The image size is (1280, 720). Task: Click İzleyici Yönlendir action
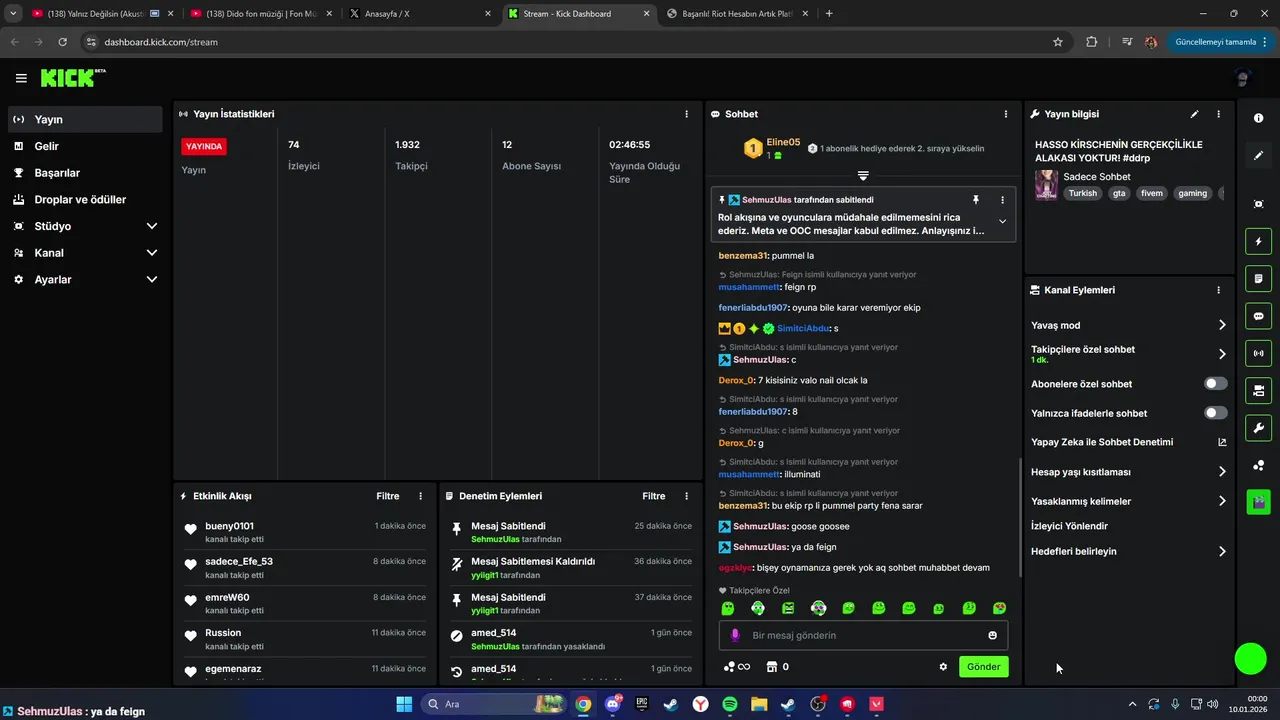[x=1069, y=526]
